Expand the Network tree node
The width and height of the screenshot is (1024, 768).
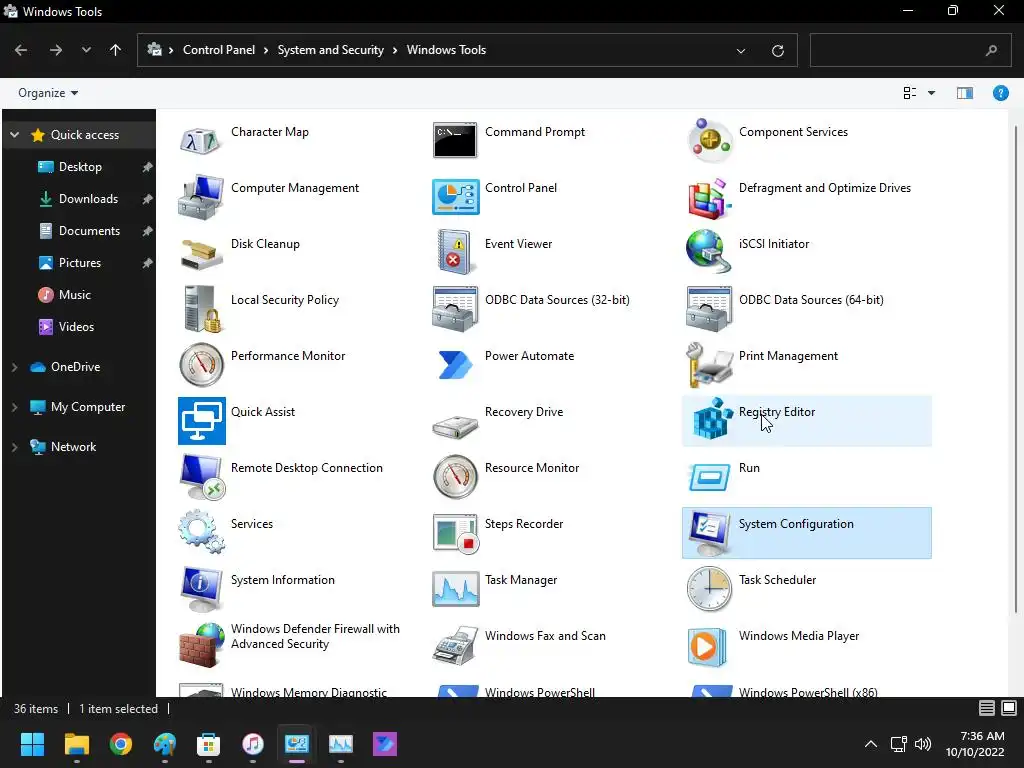(x=14, y=447)
